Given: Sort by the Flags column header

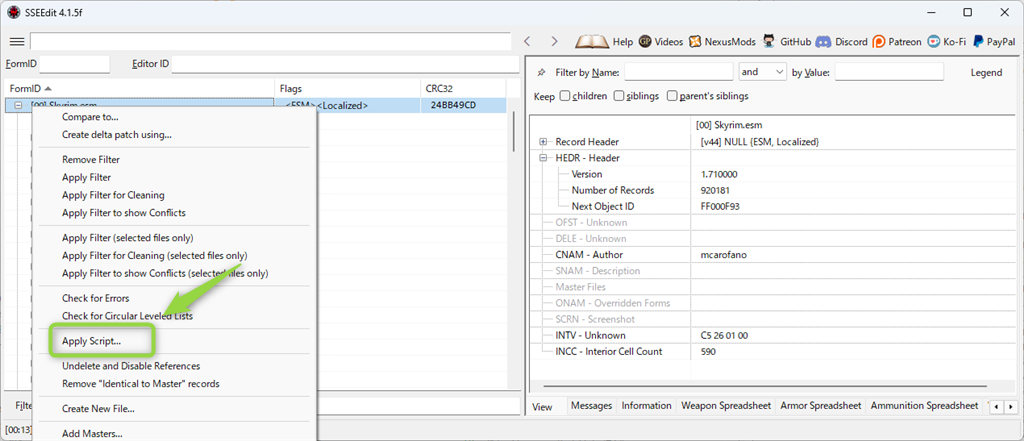Looking at the screenshot, I should [x=347, y=88].
